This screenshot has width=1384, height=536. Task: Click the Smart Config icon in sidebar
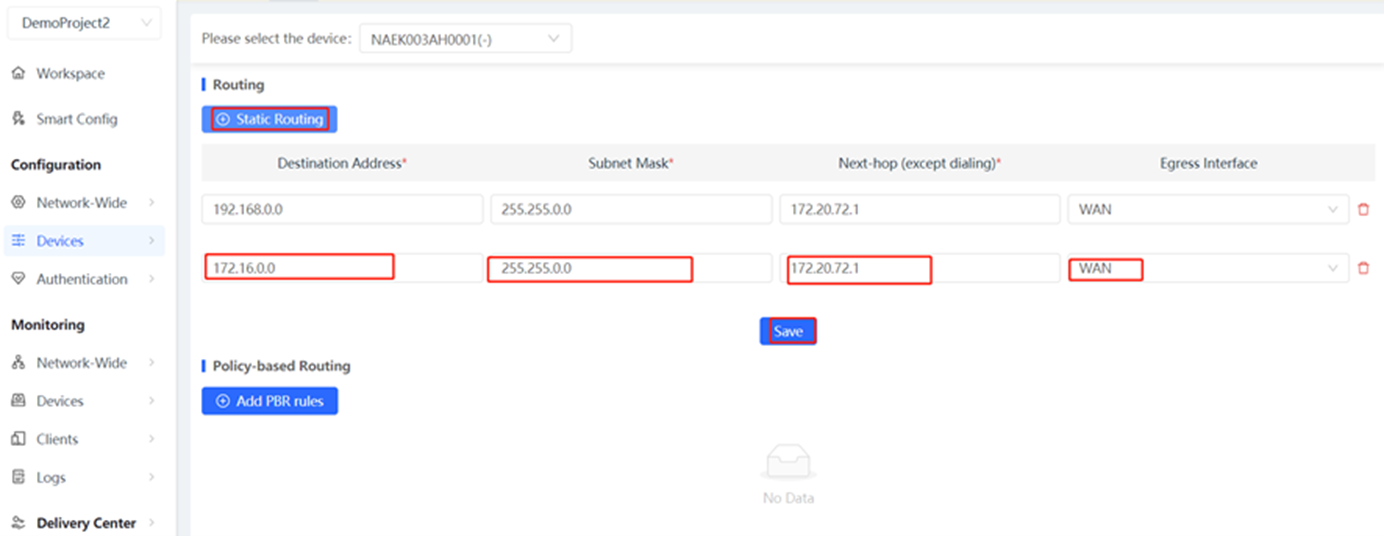point(18,119)
